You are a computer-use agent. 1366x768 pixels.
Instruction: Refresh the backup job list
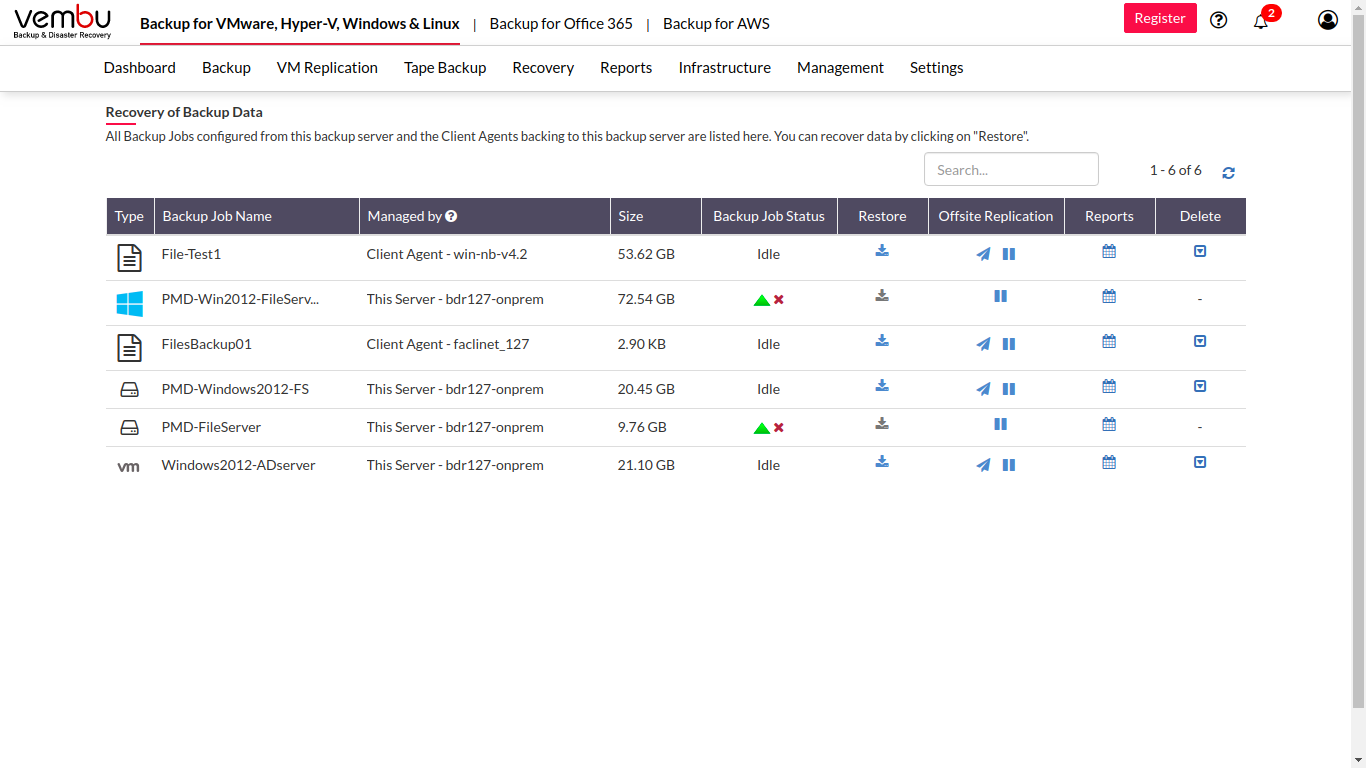coord(1228,172)
